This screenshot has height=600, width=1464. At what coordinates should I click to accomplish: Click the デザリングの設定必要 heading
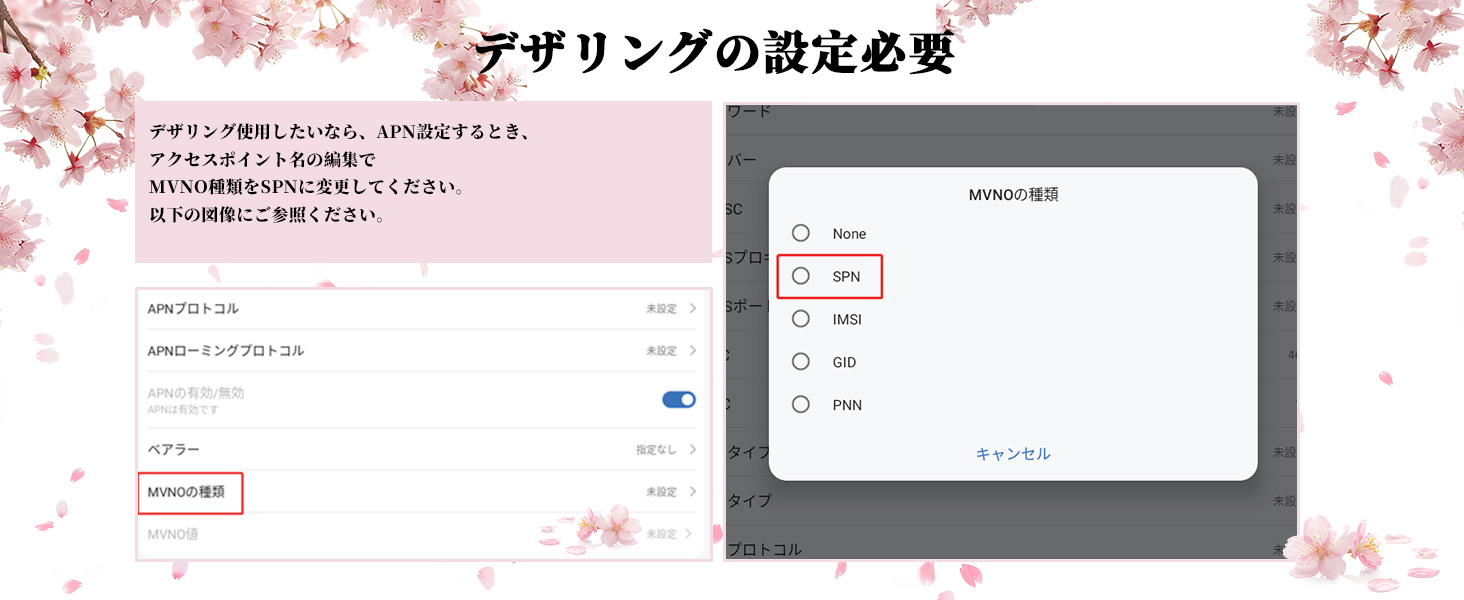click(x=715, y=53)
